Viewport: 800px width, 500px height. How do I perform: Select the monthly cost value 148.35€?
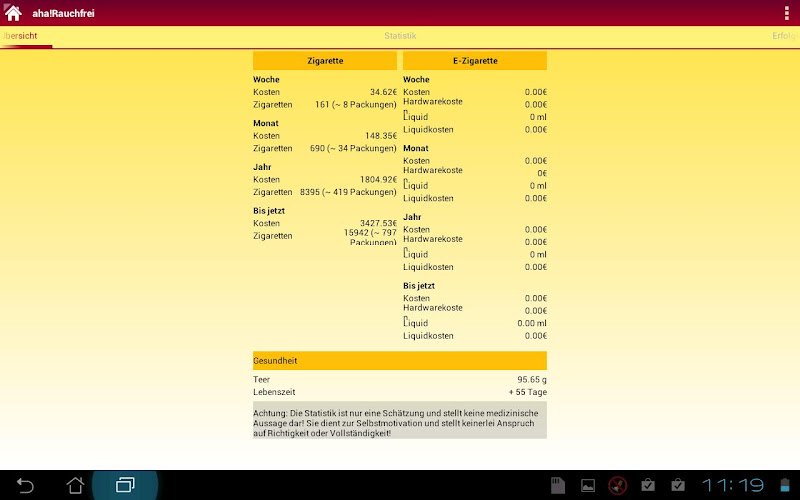pyautogui.click(x=381, y=136)
